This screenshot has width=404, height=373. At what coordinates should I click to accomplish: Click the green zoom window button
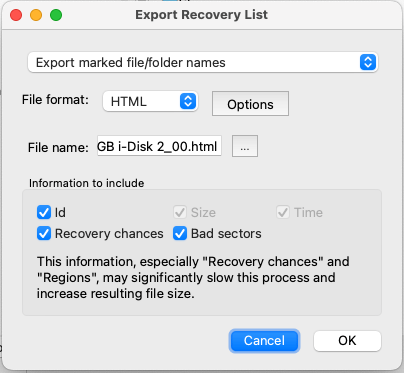(x=56, y=15)
